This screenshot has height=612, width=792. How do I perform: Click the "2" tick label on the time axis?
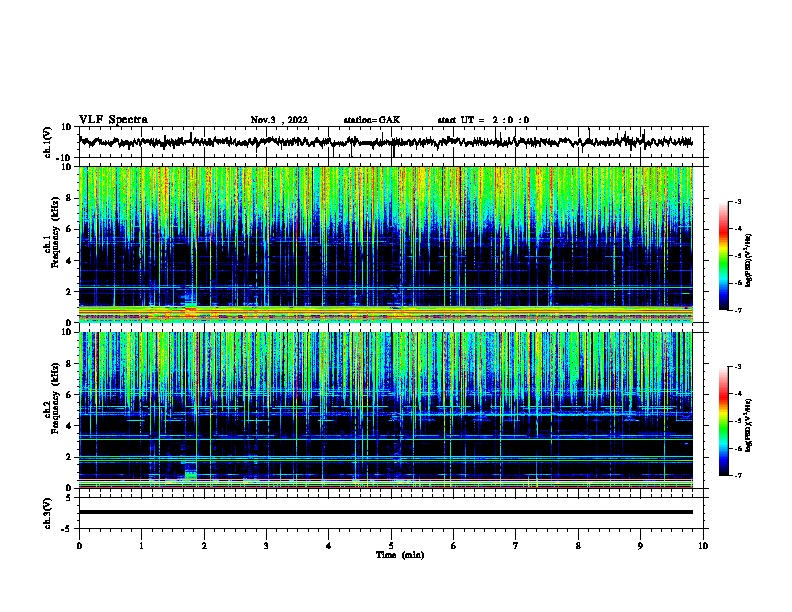click(204, 546)
